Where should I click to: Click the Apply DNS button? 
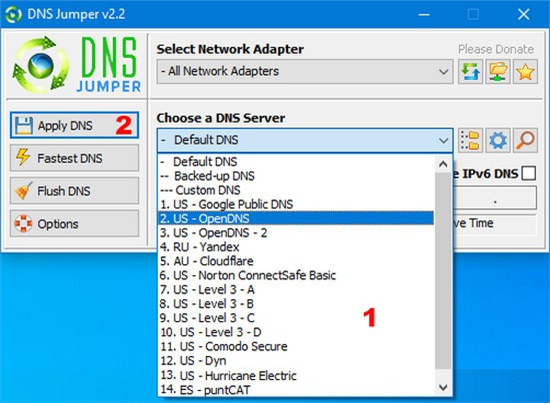point(74,125)
